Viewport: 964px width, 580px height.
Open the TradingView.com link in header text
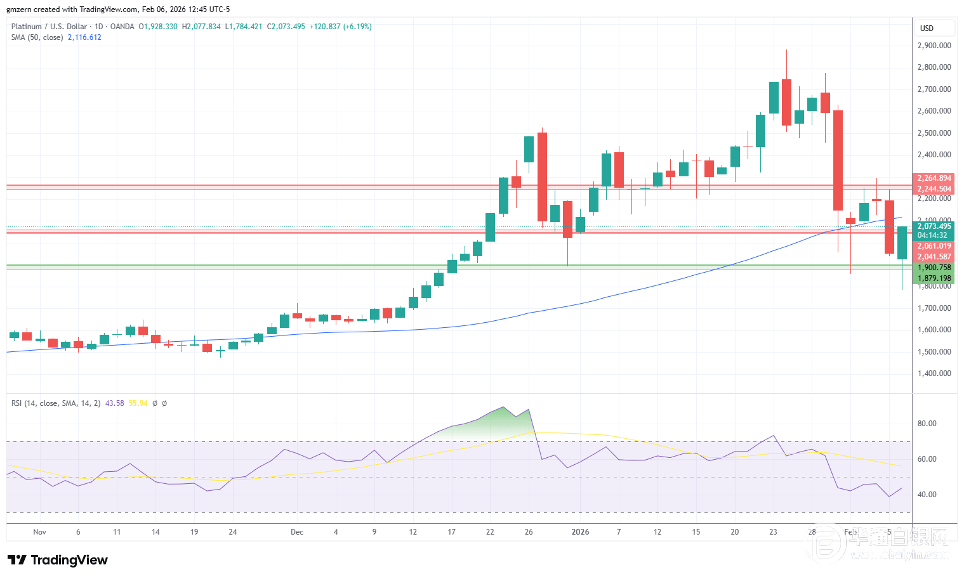pyautogui.click(x=109, y=10)
